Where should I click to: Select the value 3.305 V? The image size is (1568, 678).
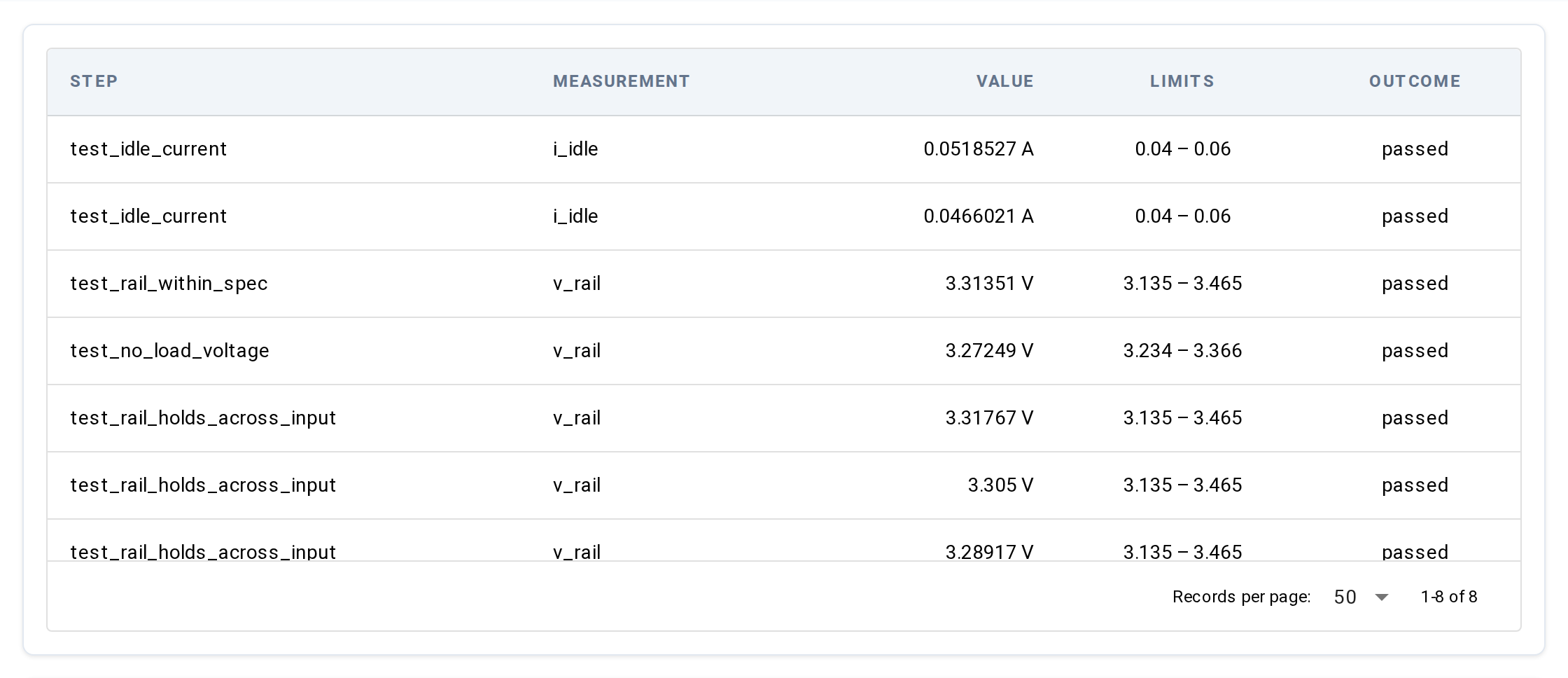1000,485
